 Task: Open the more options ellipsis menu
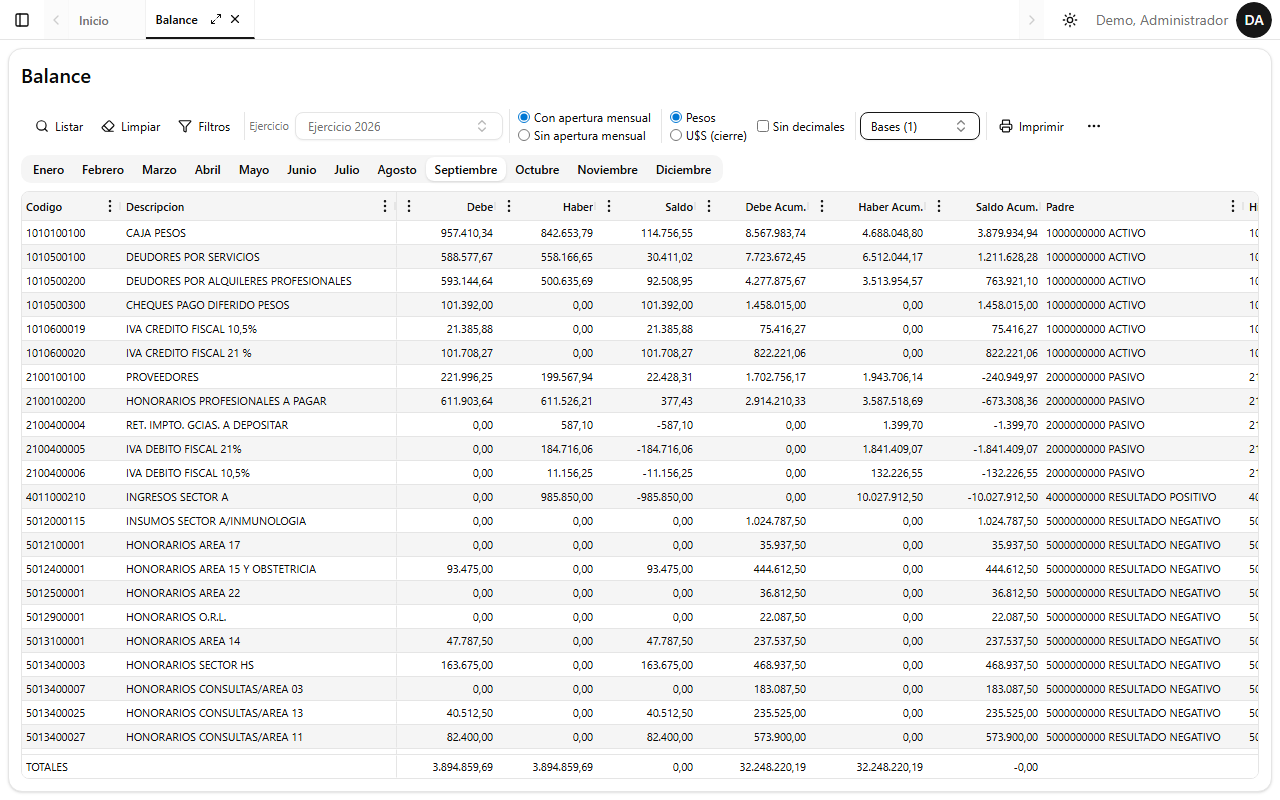pos(1094,127)
